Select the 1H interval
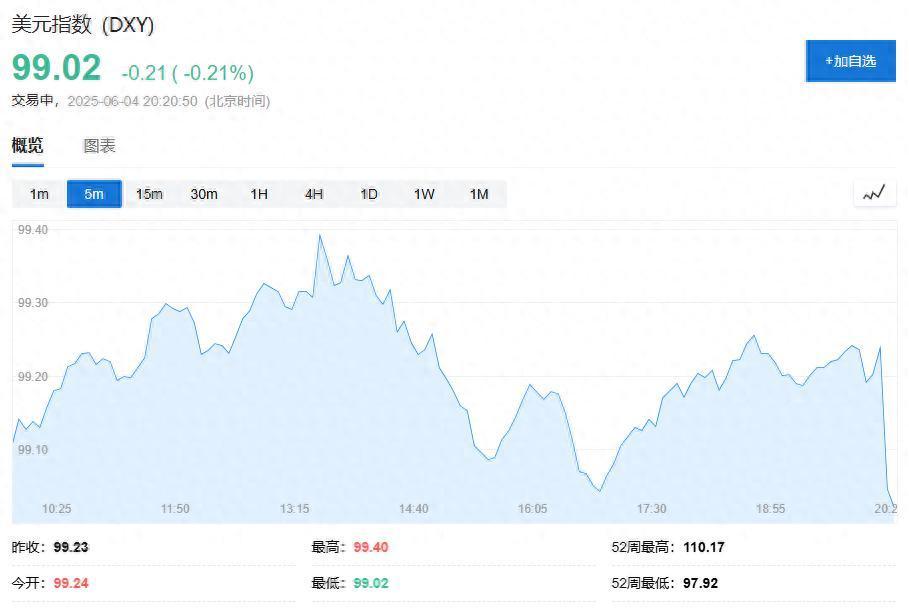909x609 pixels. click(259, 194)
